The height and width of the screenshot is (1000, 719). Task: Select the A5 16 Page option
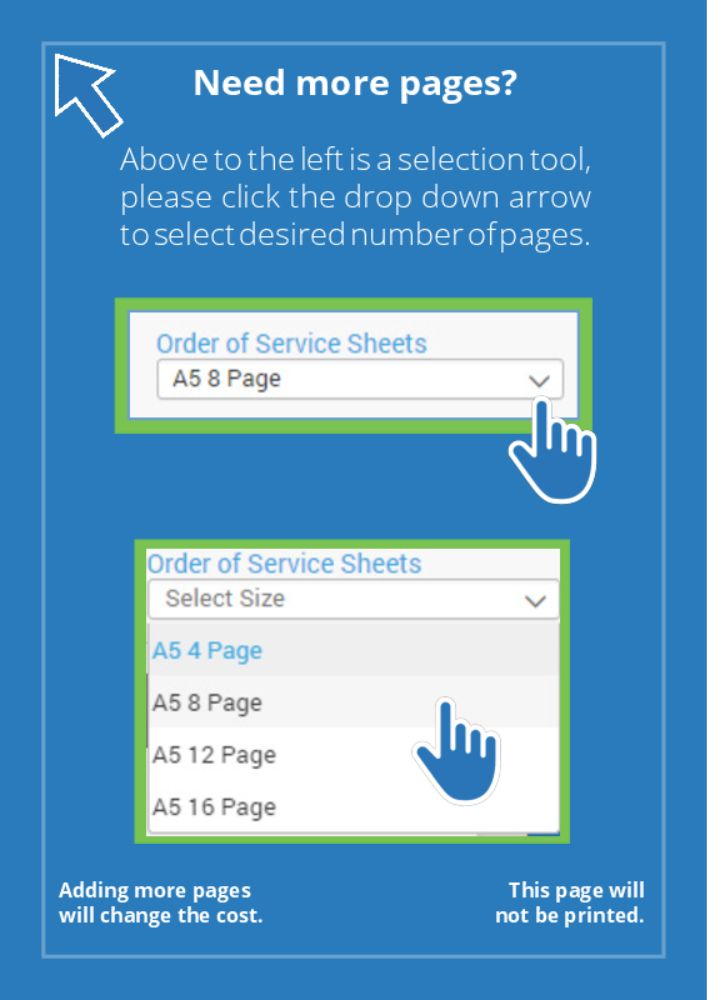[213, 807]
